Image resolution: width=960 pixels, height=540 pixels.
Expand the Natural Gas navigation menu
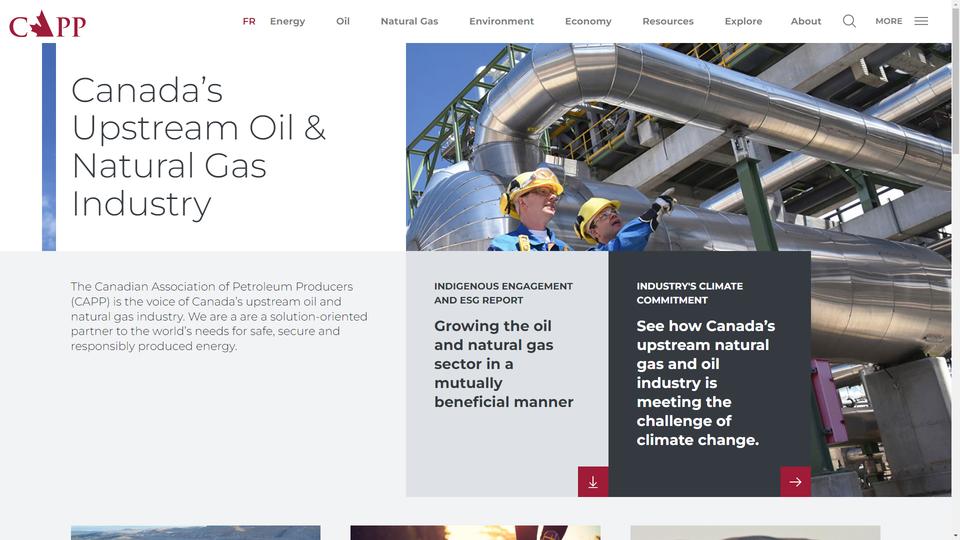click(409, 21)
